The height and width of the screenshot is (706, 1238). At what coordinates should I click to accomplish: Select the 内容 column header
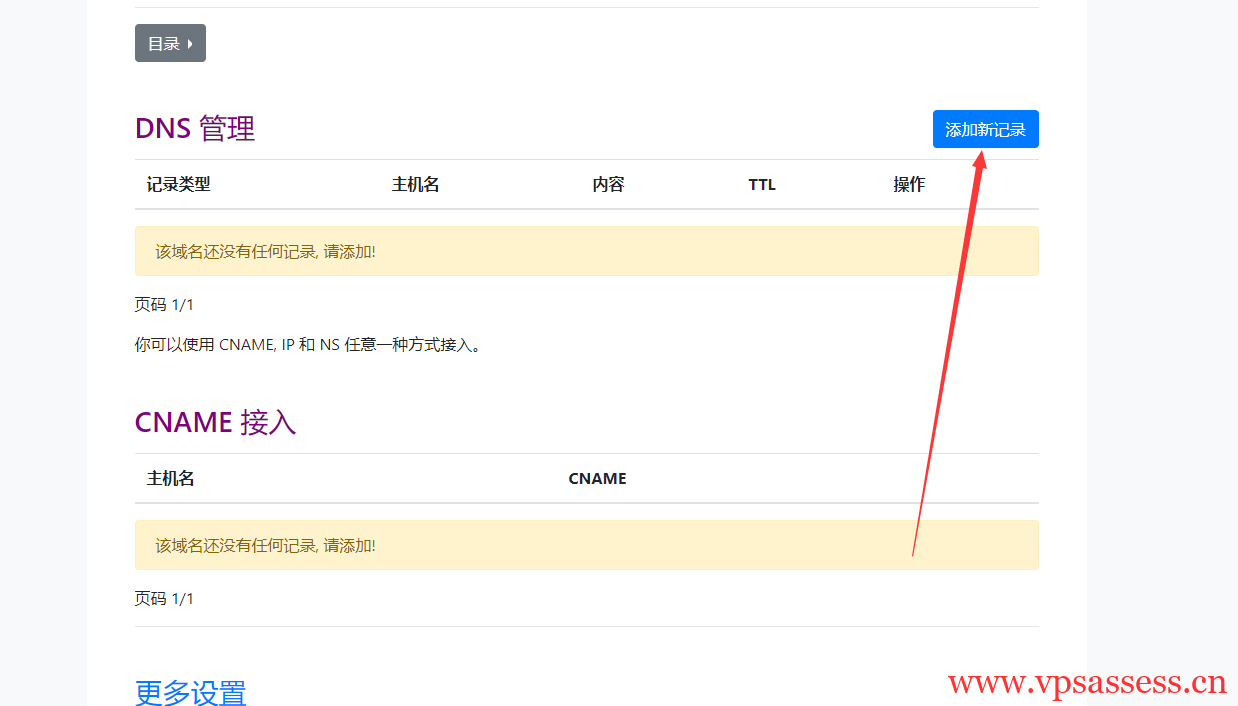610,184
